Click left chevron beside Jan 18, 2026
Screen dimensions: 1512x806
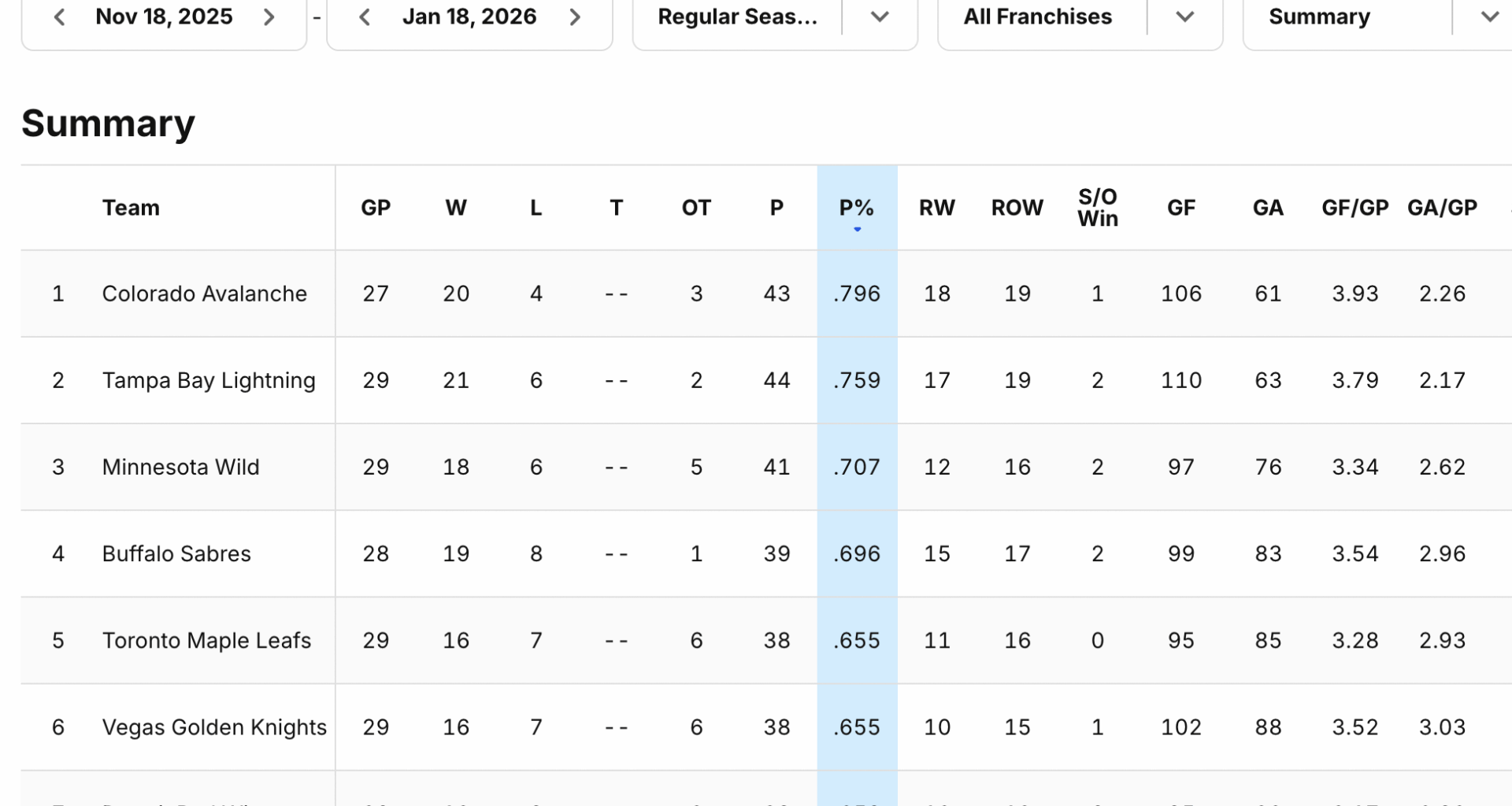pyautogui.click(x=365, y=17)
